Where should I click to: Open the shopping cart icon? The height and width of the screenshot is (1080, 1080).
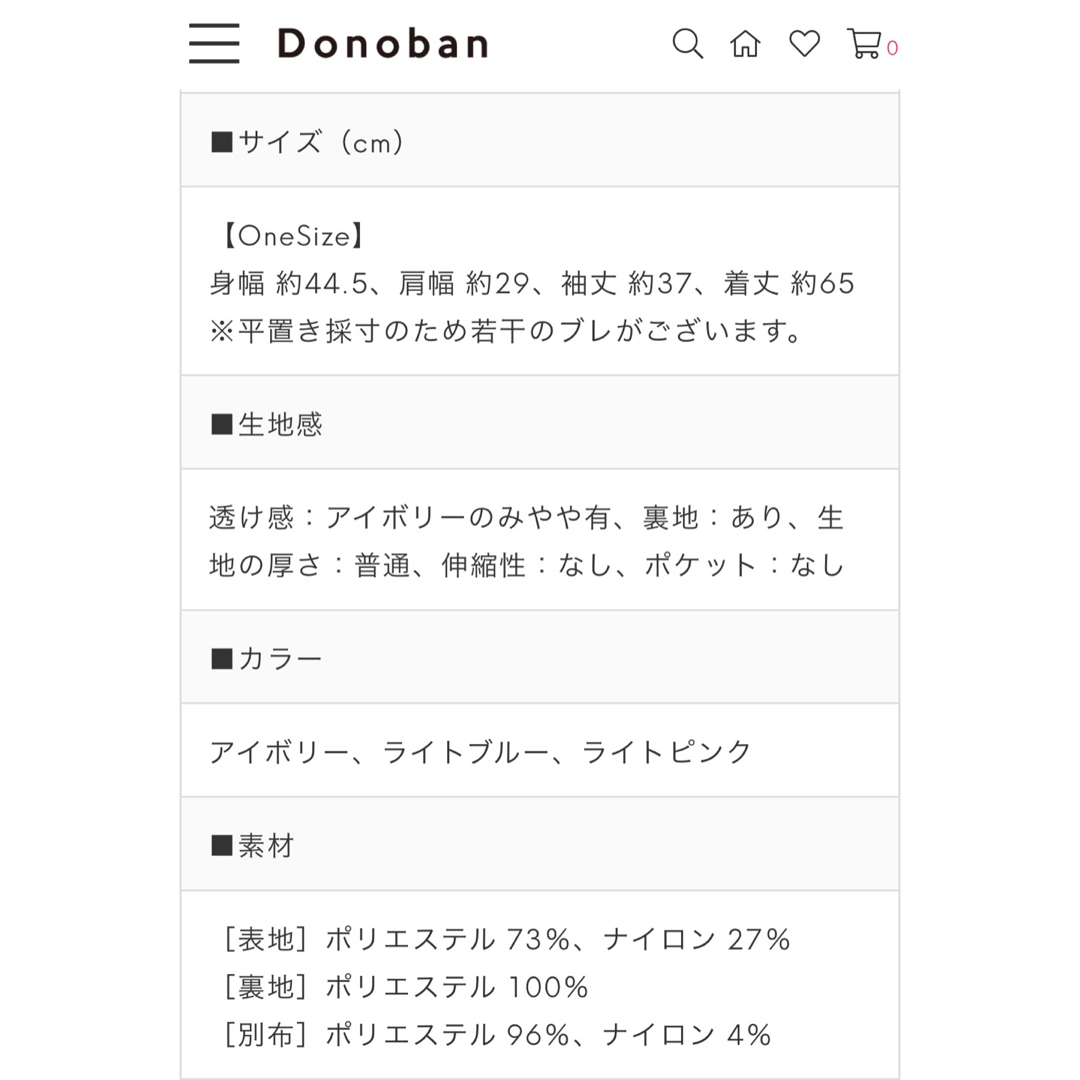point(864,43)
